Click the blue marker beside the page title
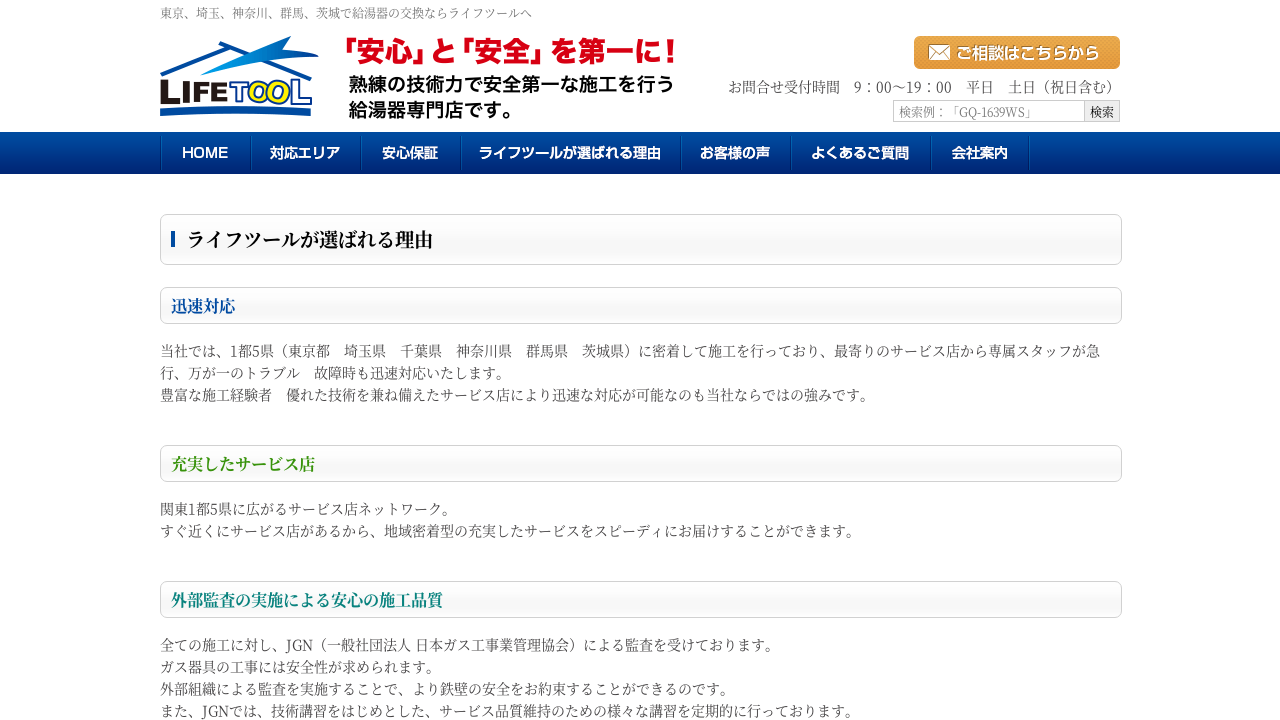This screenshot has height=720, width=1280. (x=173, y=239)
